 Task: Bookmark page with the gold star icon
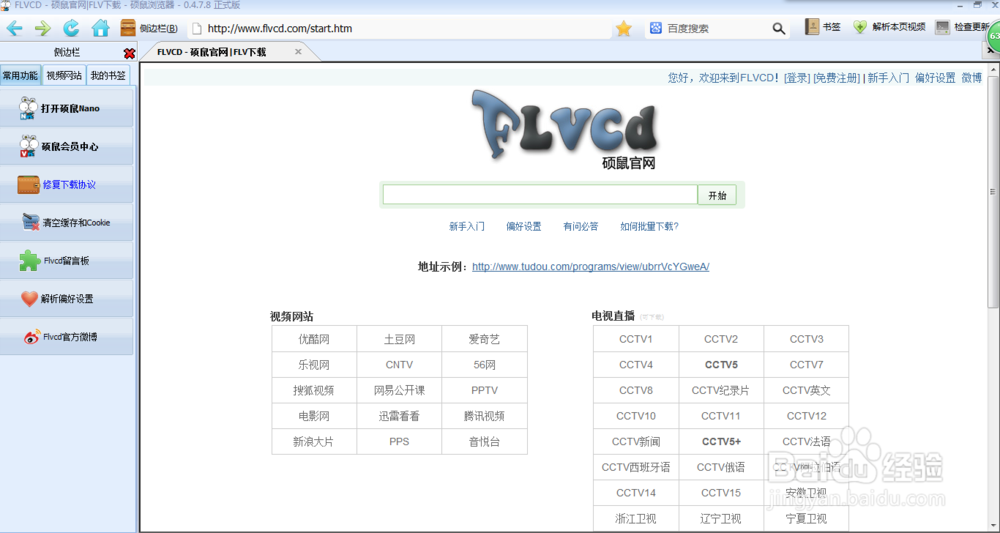point(624,28)
